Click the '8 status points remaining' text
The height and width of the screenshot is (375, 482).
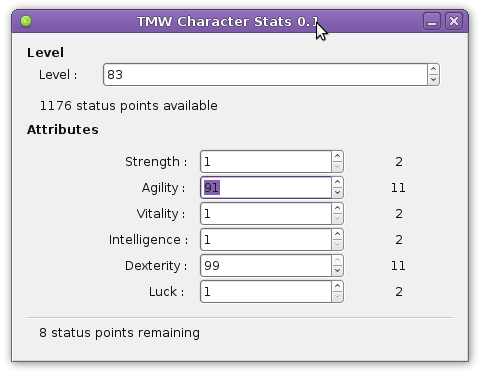tap(119, 333)
